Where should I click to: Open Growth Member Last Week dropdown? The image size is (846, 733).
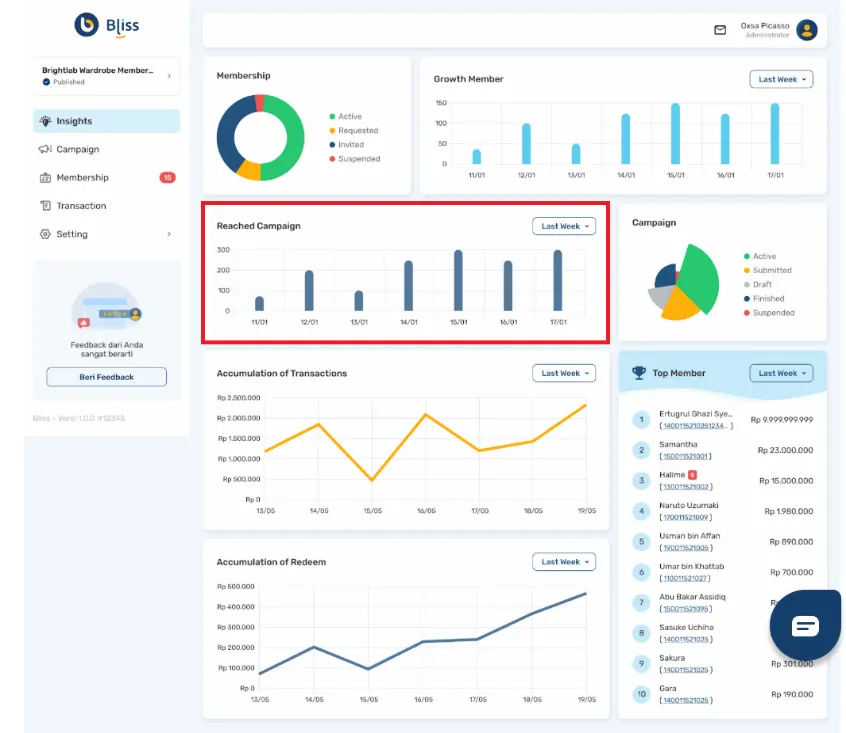point(781,79)
